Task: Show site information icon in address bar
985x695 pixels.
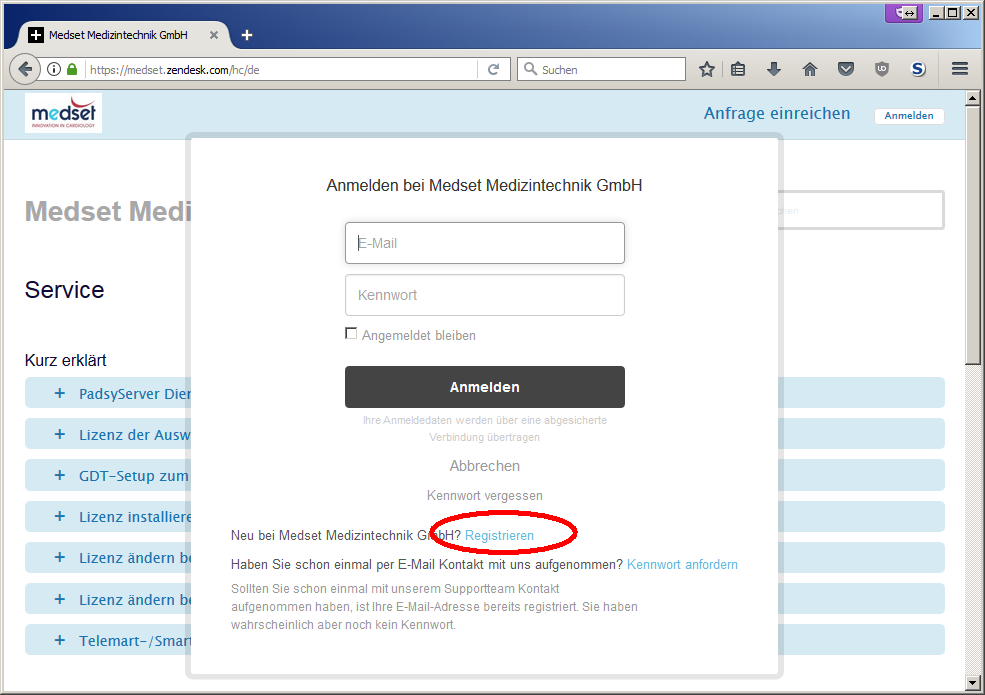Action: click(54, 69)
